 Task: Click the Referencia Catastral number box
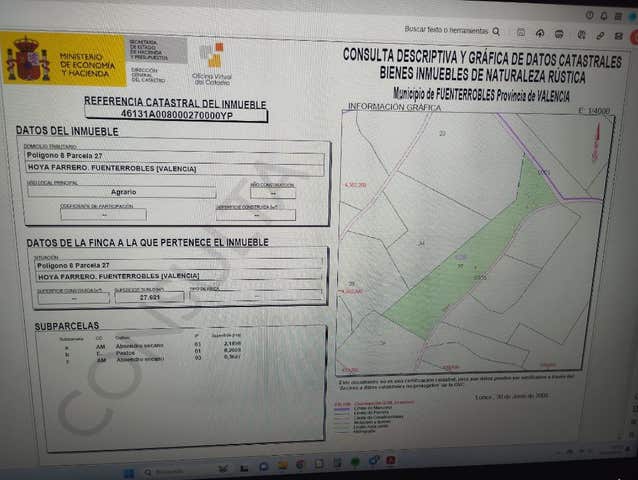pos(176,115)
